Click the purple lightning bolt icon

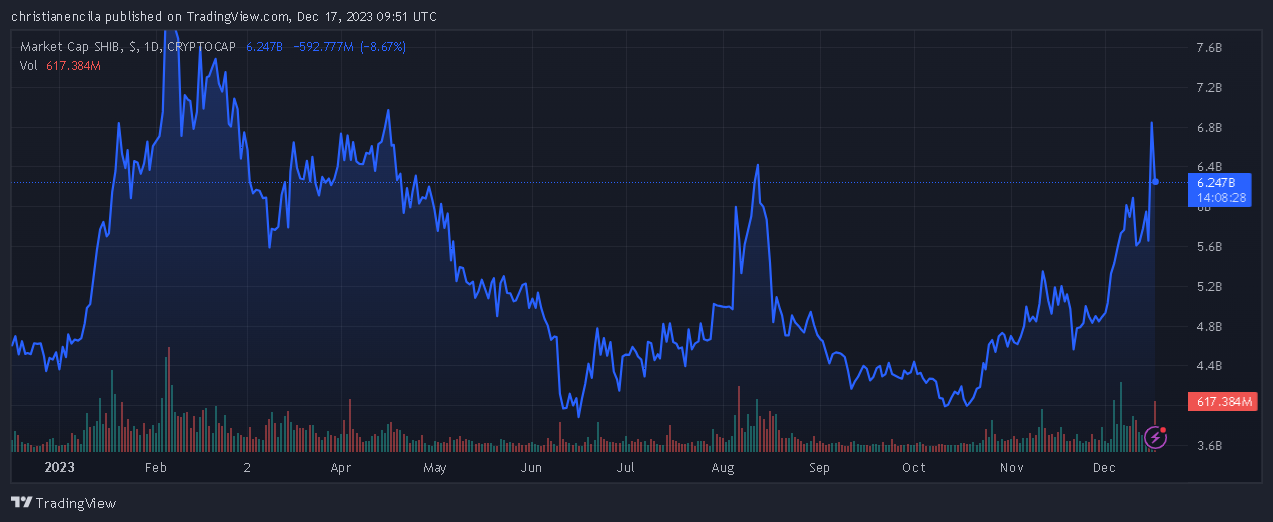point(1155,436)
